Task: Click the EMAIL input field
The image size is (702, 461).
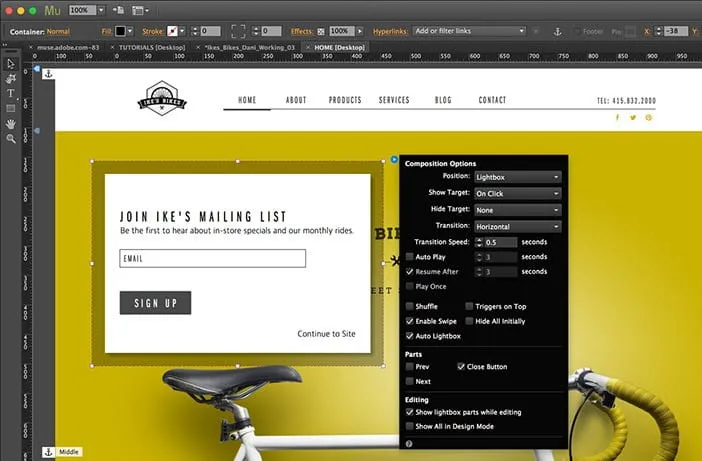Action: coord(213,259)
